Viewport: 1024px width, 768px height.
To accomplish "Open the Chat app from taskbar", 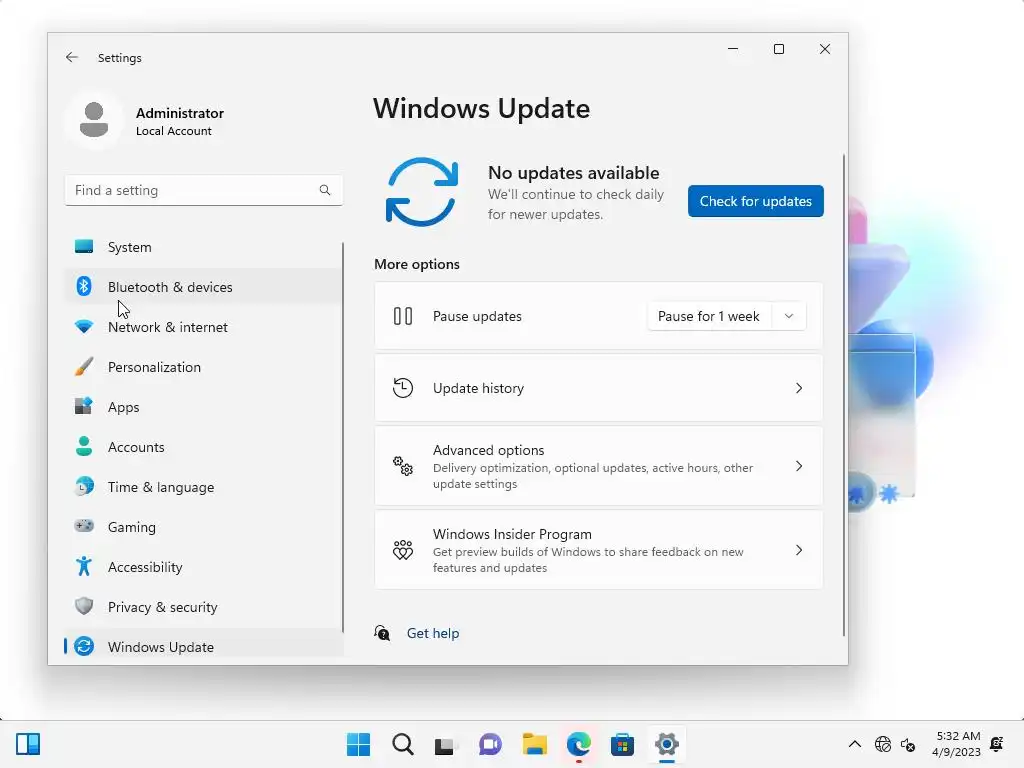I will tap(490, 744).
